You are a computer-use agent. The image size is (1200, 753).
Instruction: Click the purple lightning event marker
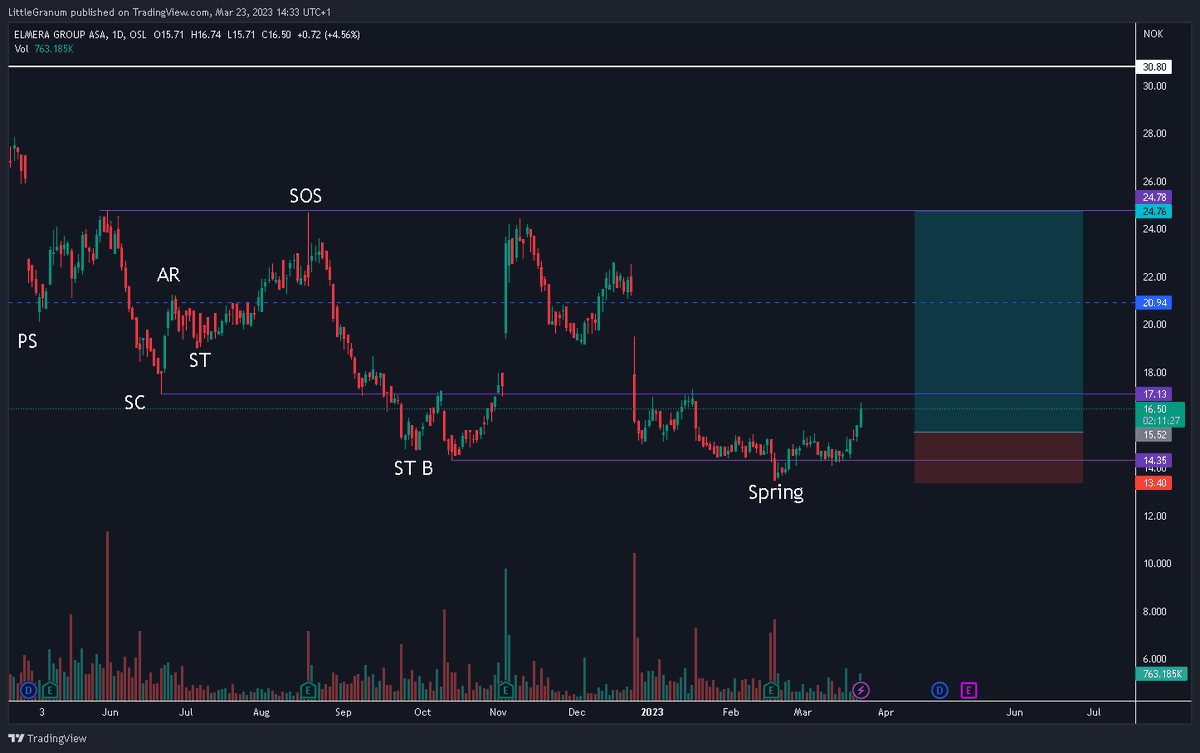862,689
